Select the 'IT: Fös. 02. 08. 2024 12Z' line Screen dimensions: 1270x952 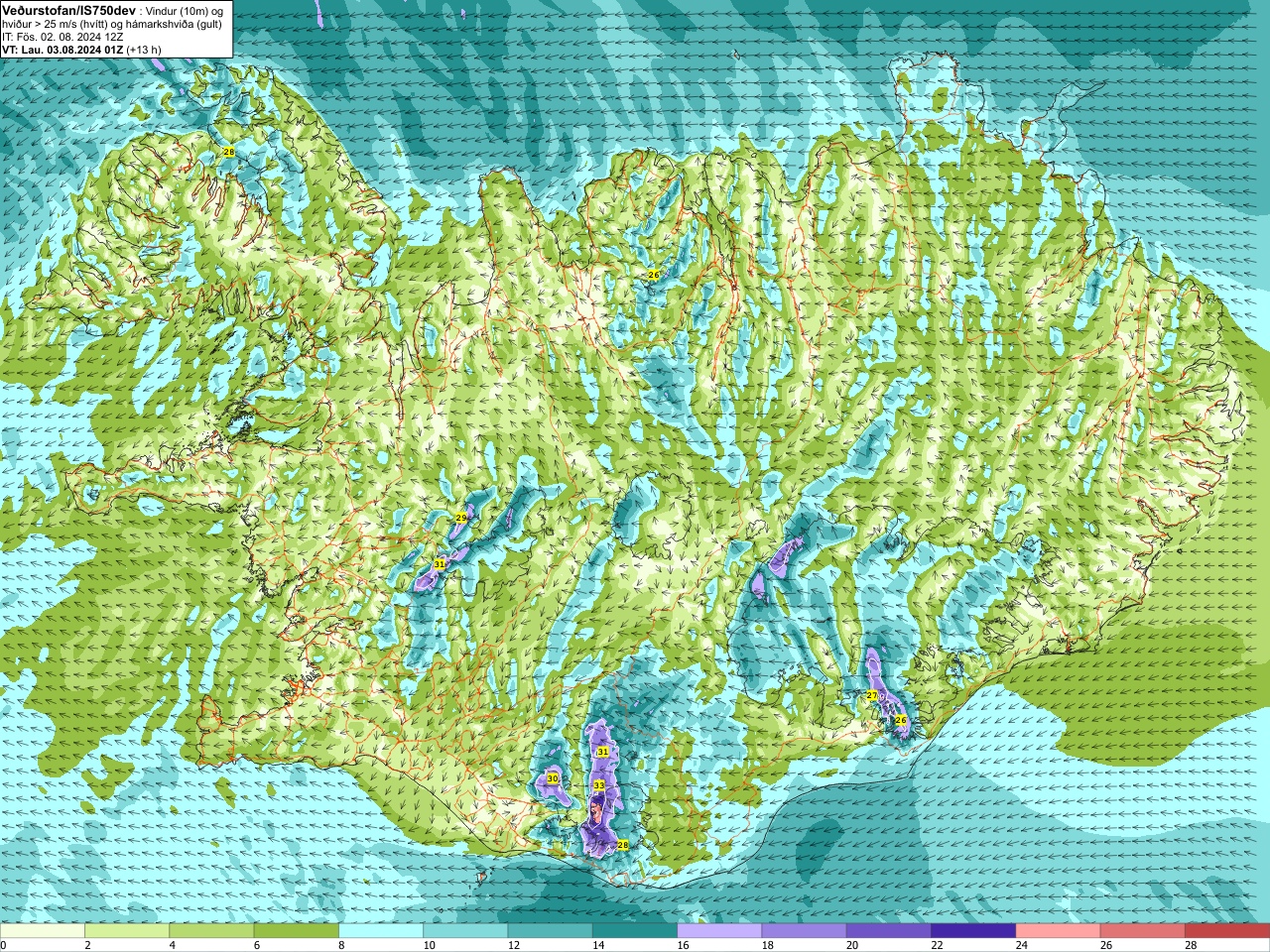pos(63,37)
